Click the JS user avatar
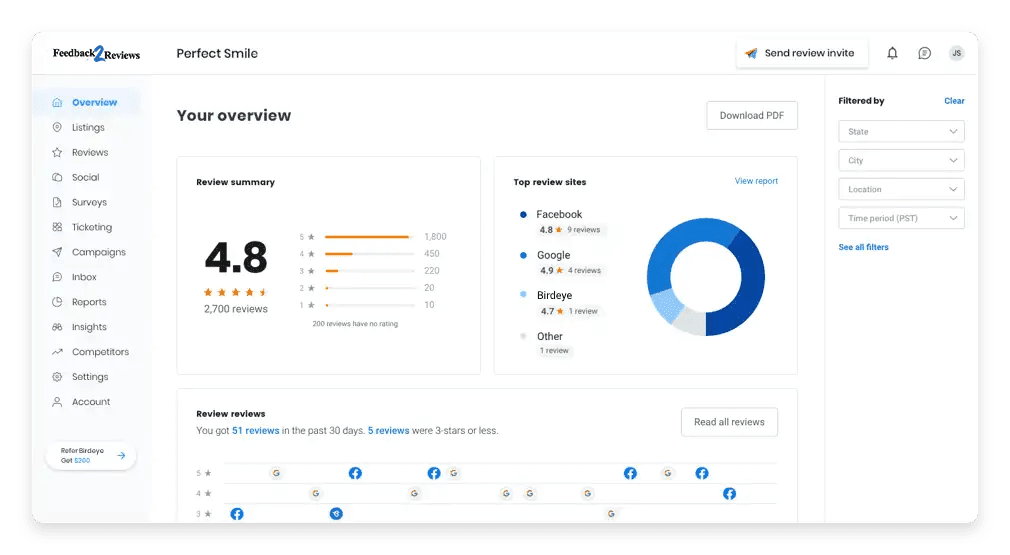1010x555 pixels. (956, 53)
